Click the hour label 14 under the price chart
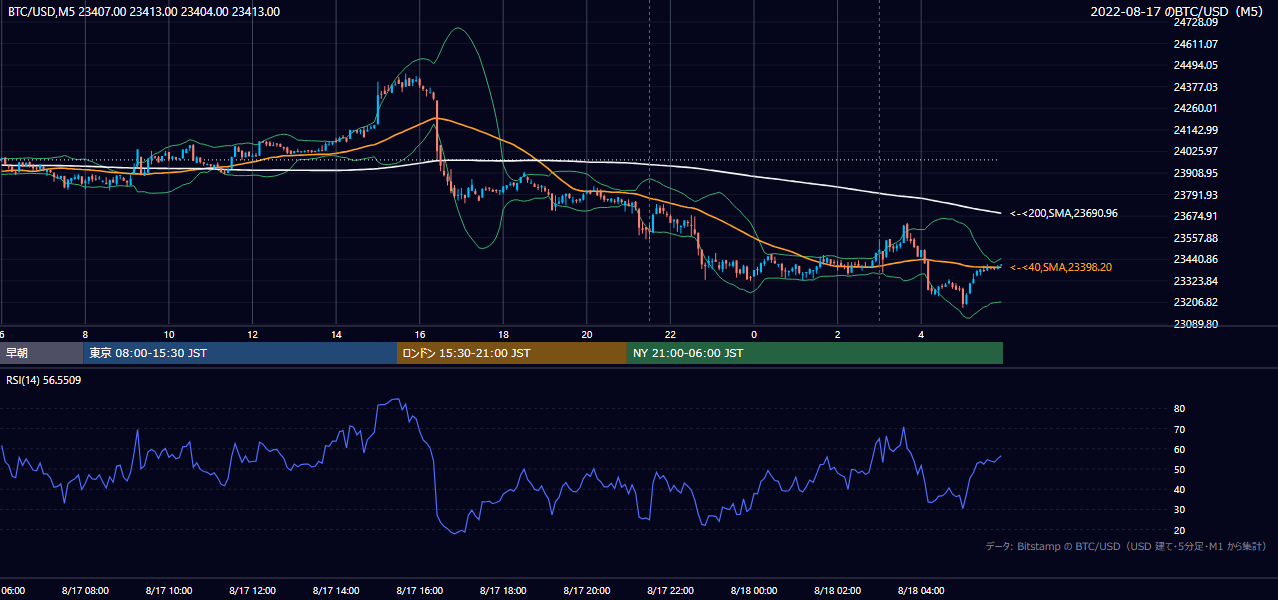This screenshot has height=600, width=1278. pyautogui.click(x=336, y=334)
